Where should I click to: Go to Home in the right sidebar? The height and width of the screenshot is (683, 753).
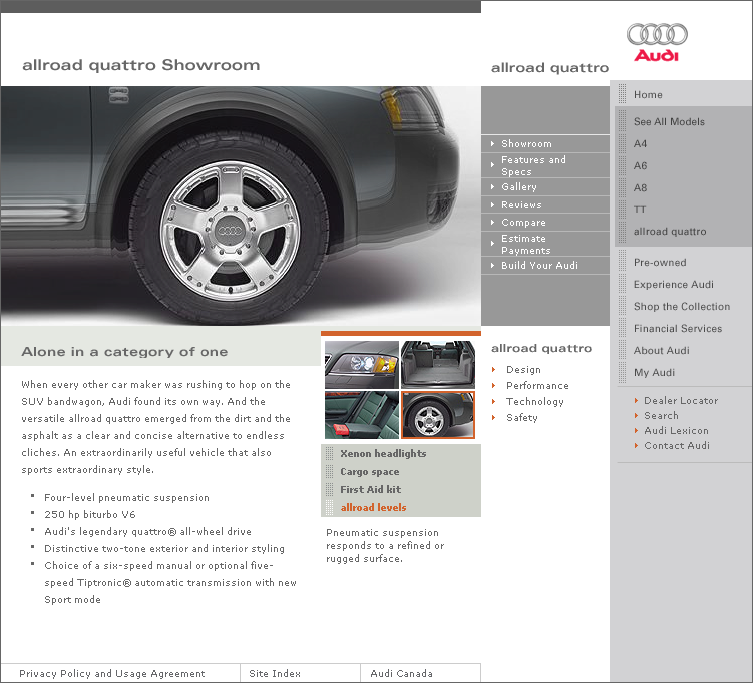[x=648, y=95]
